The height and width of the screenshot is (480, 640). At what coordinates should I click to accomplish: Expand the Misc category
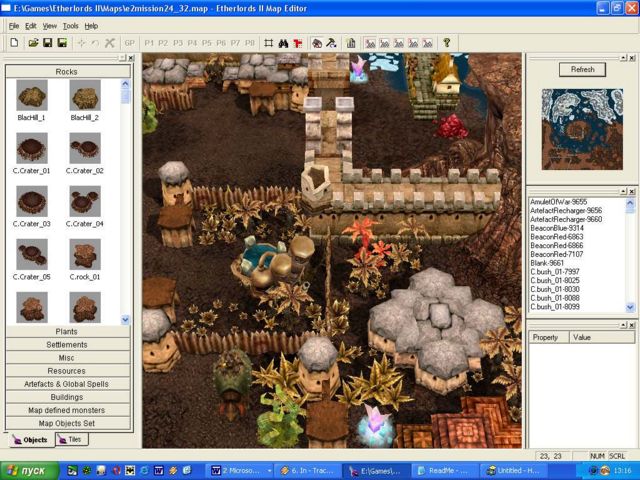click(x=68, y=358)
